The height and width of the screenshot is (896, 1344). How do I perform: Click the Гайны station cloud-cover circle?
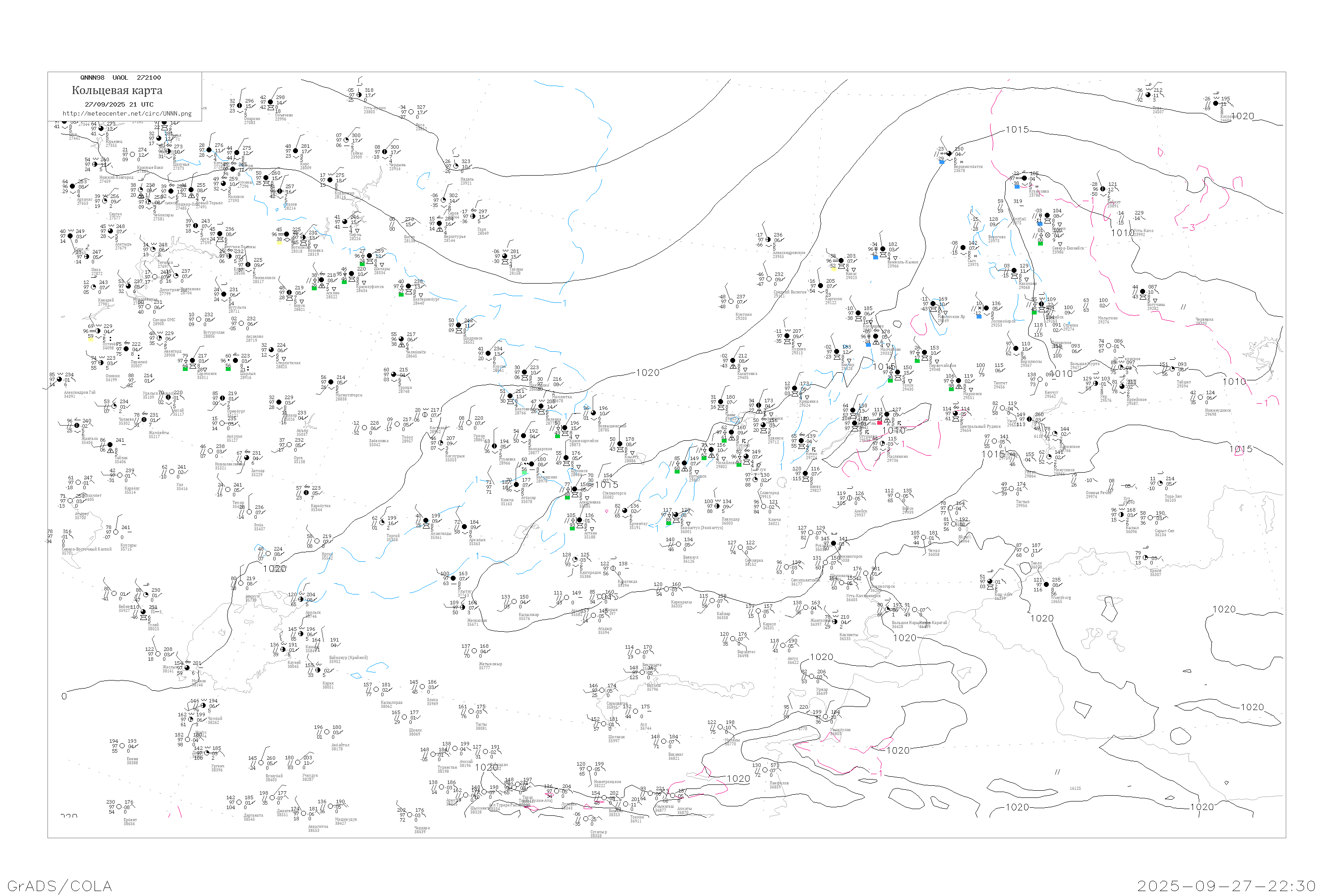346,140
